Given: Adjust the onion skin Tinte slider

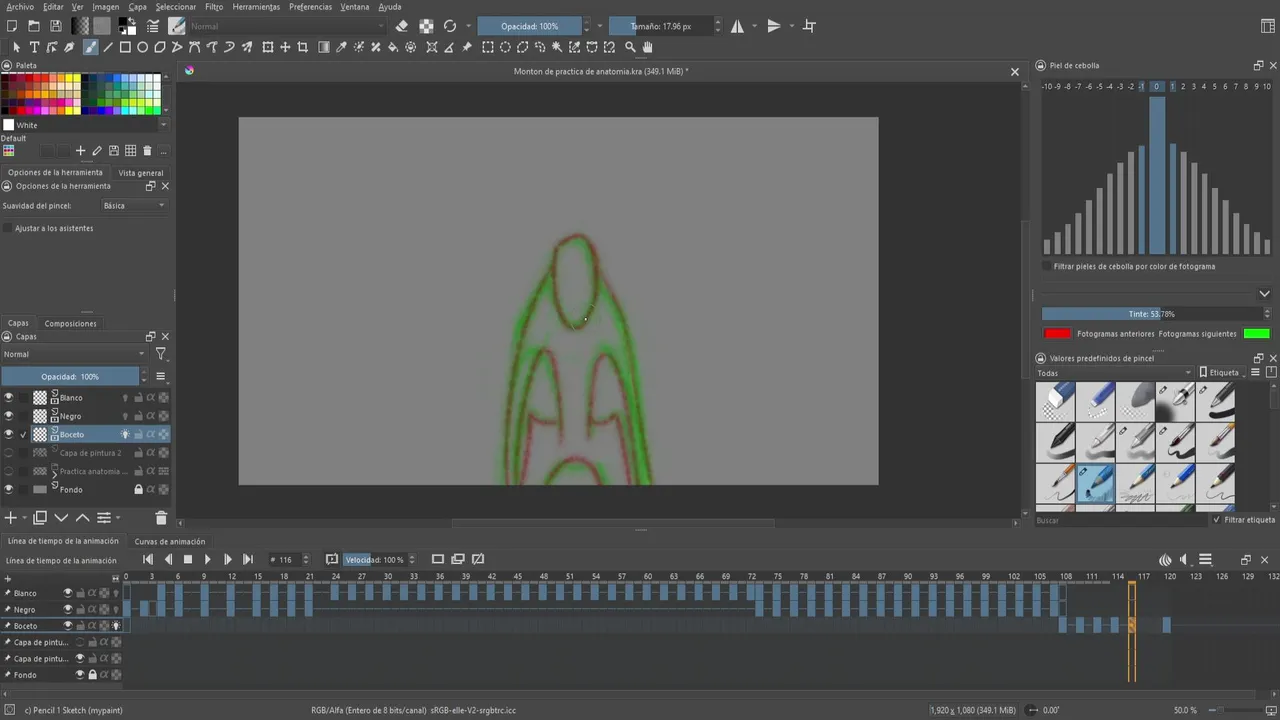Looking at the screenshot, I should coord(1152,314).
